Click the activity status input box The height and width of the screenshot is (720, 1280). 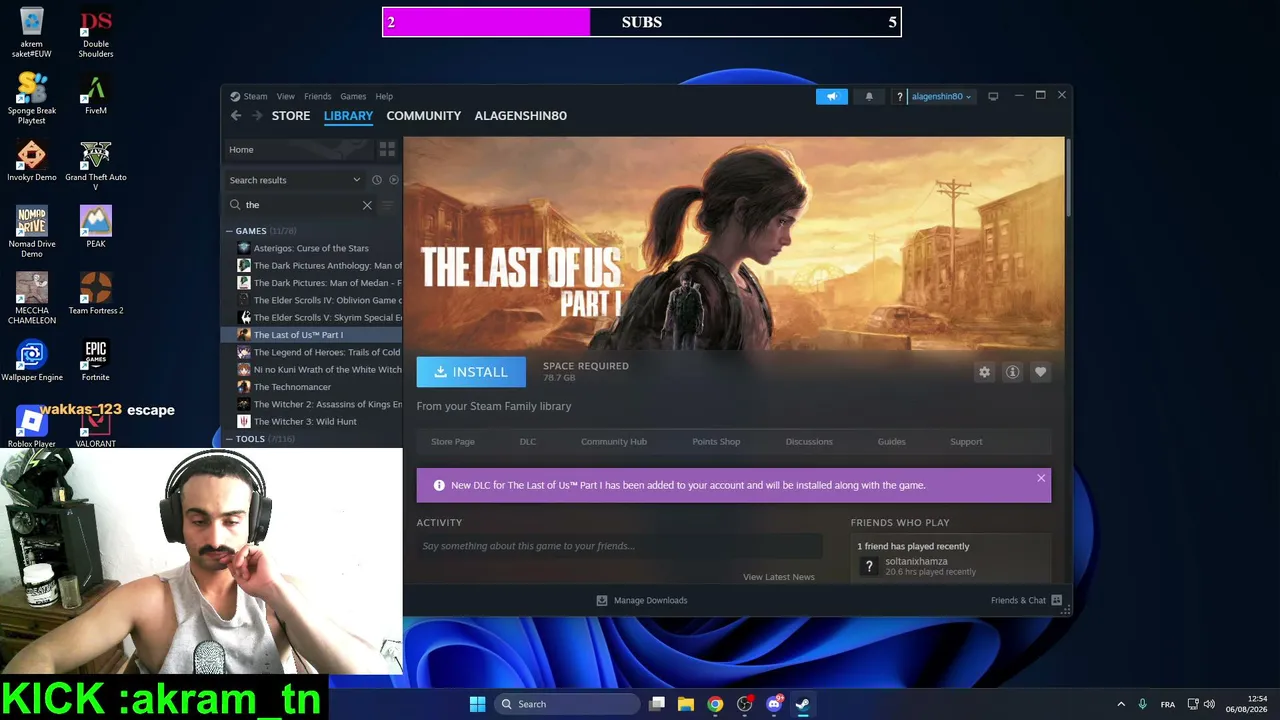click(x=620, y=546)
